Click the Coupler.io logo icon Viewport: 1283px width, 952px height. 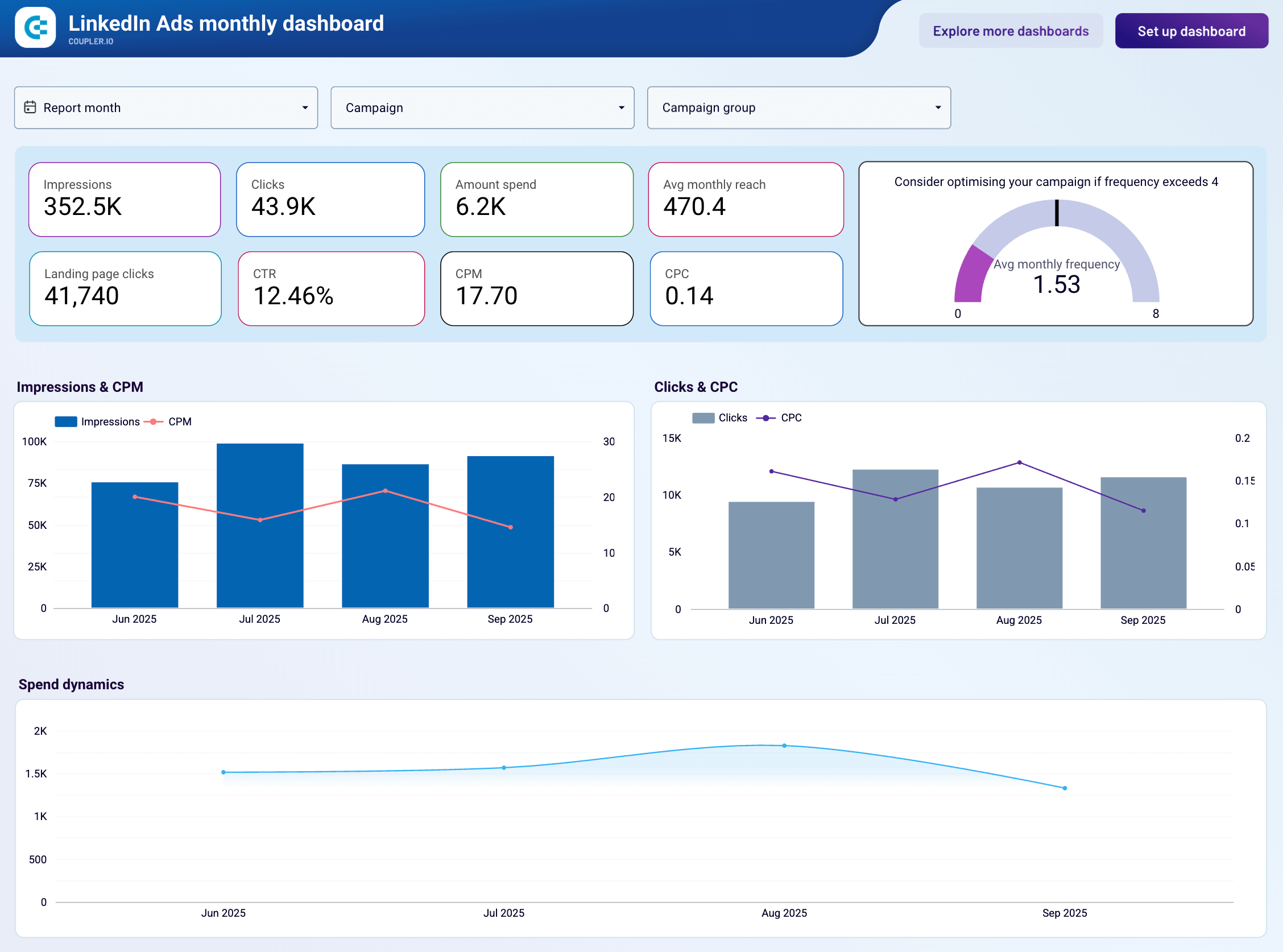click(35, 28)
